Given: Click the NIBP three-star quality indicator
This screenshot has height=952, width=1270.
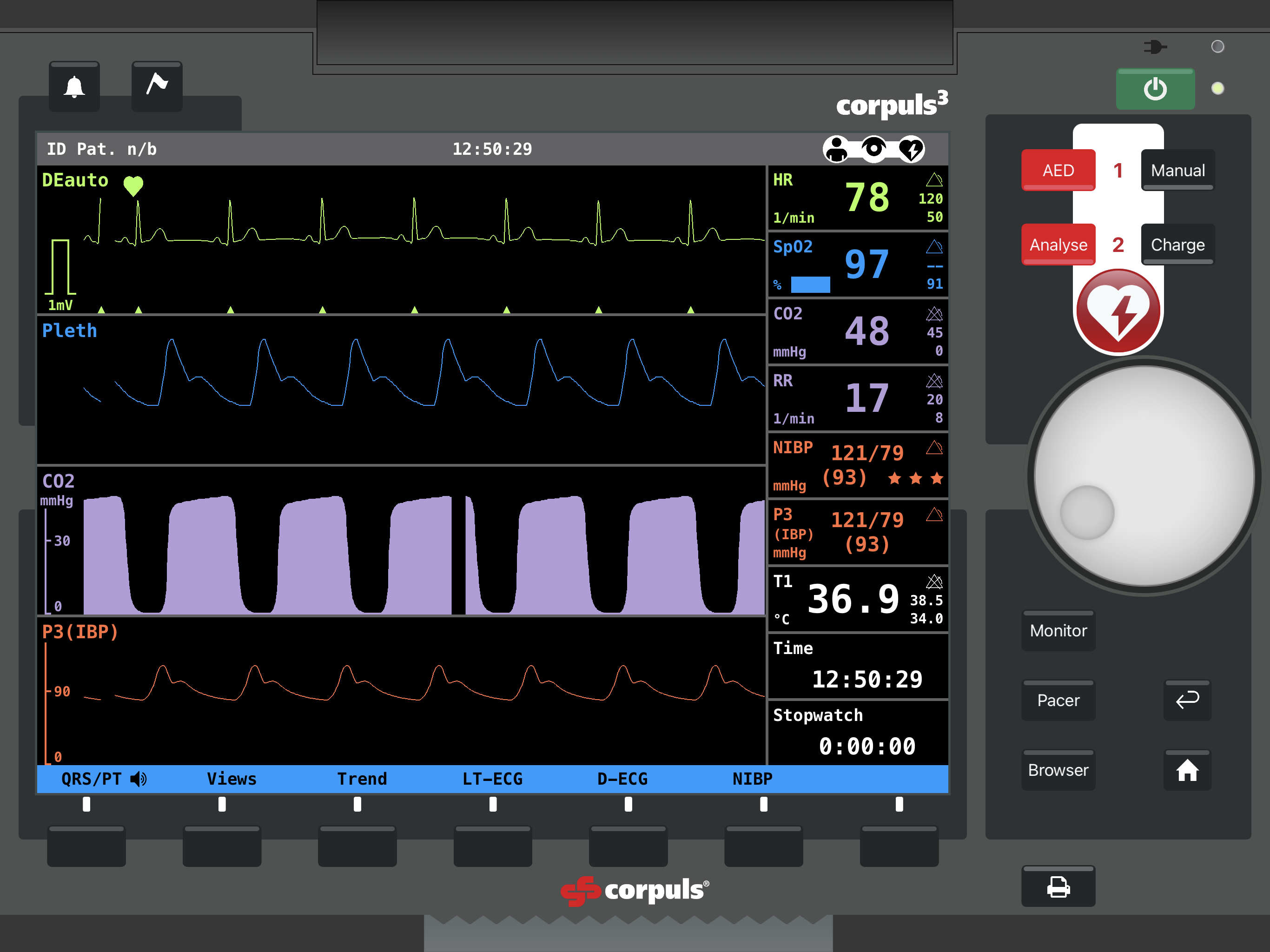Looking at the screenshot, I should coord(916,478).
